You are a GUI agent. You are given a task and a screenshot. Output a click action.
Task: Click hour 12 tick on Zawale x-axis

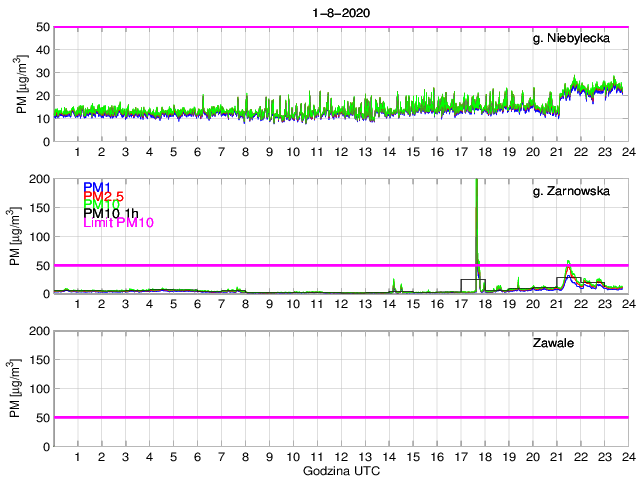pos(340,456)
